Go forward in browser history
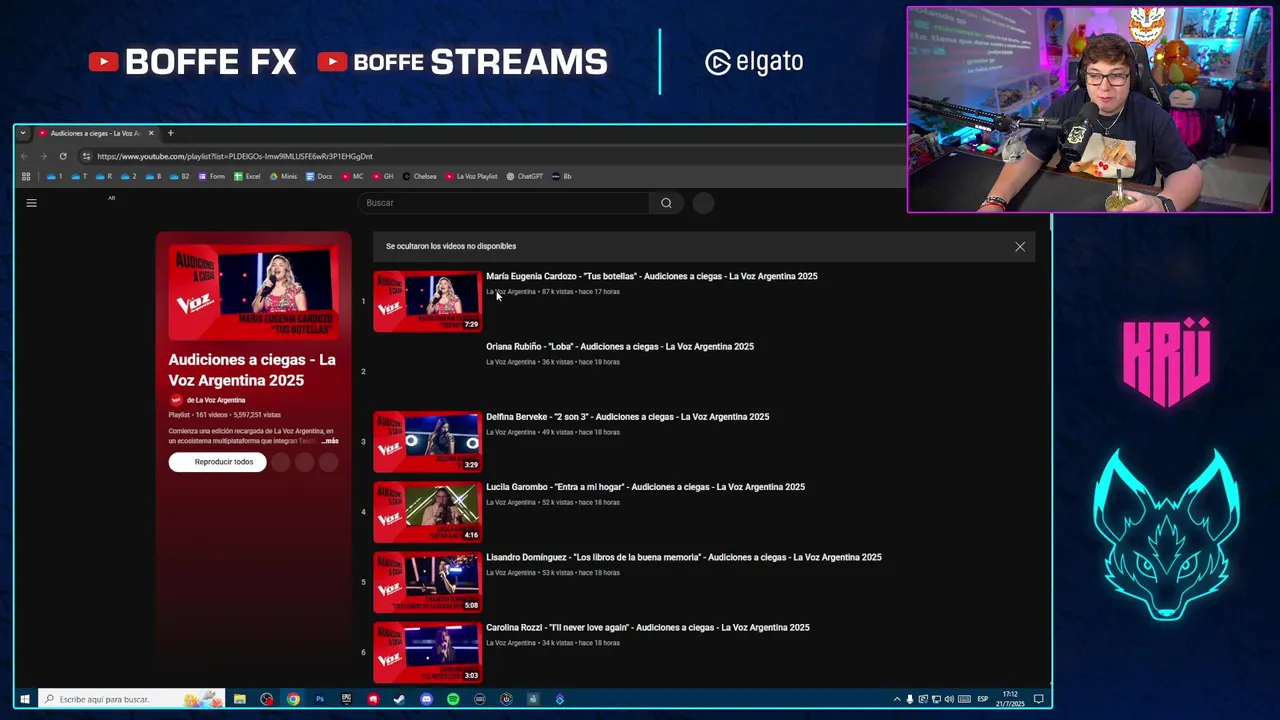The width and height of the screenshot is (1280, 720). pyautogui.click(x=43, y=156)
